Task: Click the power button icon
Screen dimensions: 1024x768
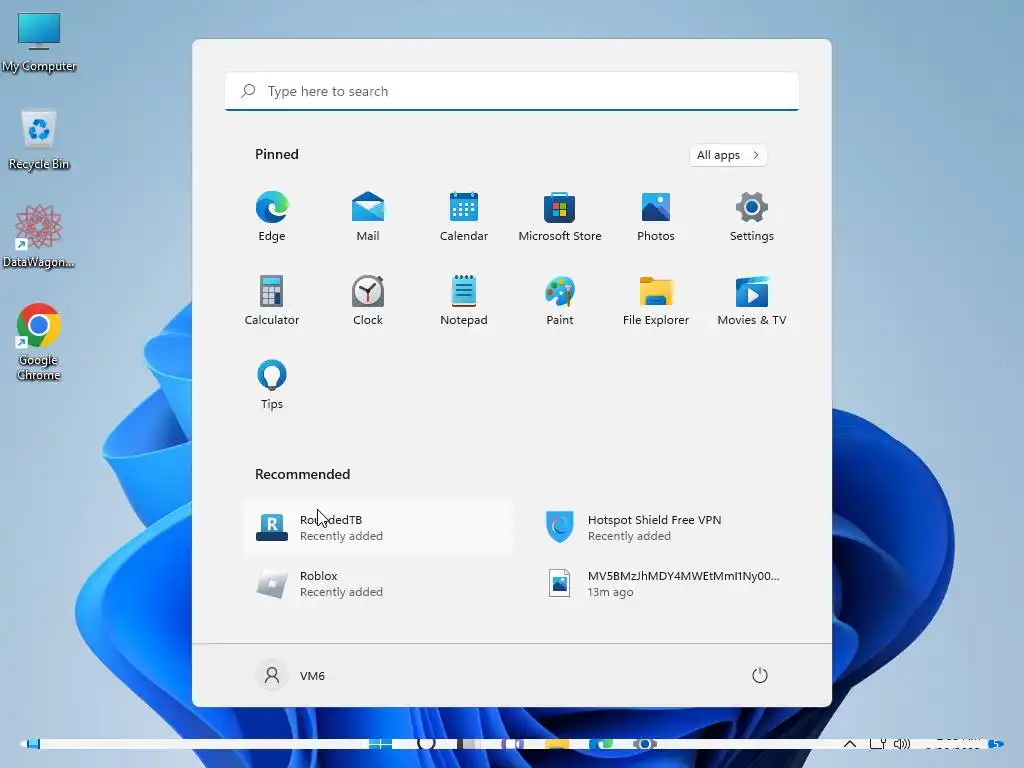Action: tap(760, 675)
